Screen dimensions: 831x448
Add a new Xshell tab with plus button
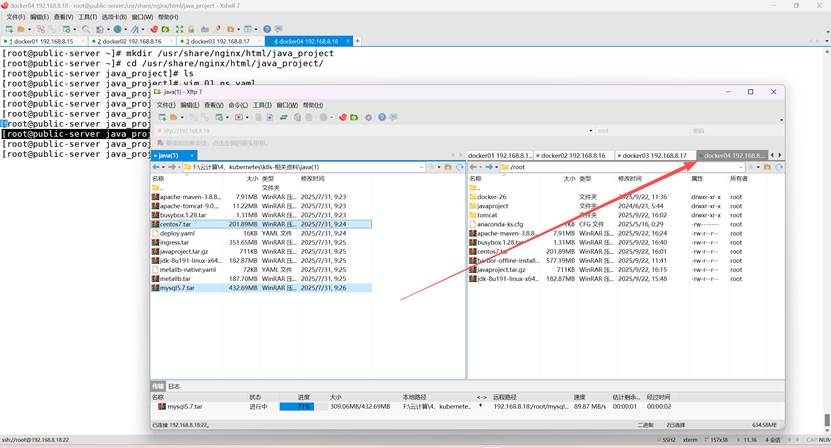[357, 41]
